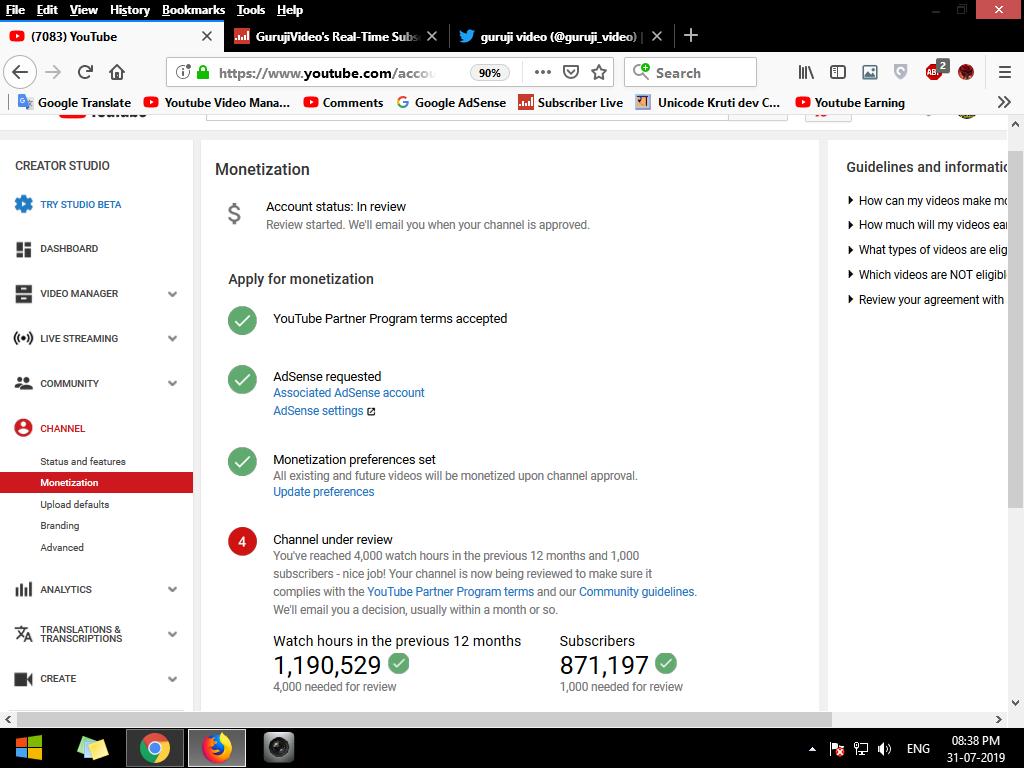
Task: Open the Associated AdSense account link
Action: coord(349,392)
